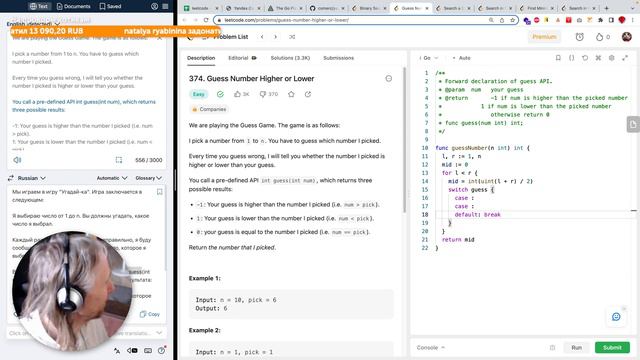Place cursor on code line 18 default: break
The width and height of the screenshot is (640, 360).
(477, 215)
